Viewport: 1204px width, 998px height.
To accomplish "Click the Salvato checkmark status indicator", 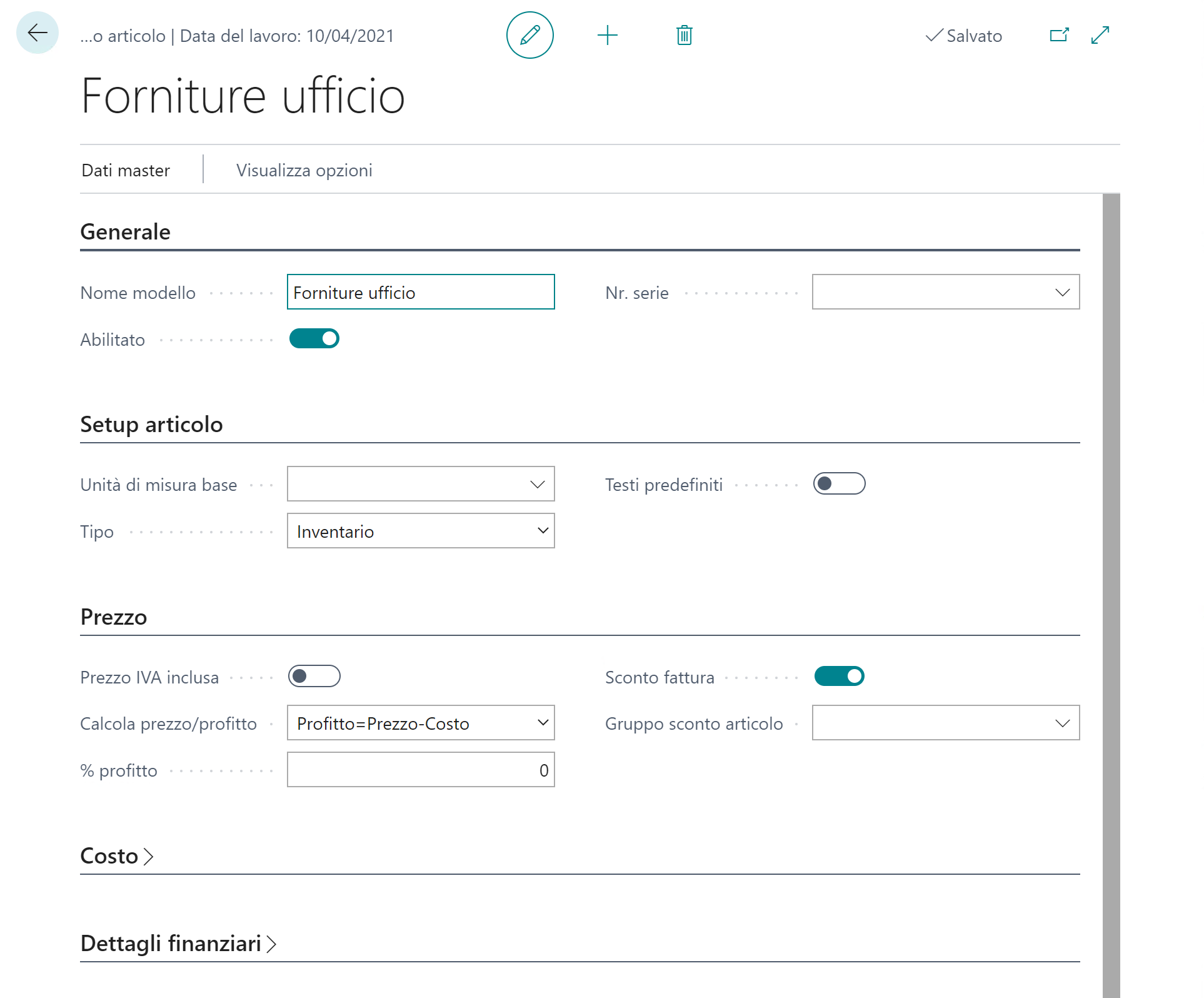I will (963, 36).
